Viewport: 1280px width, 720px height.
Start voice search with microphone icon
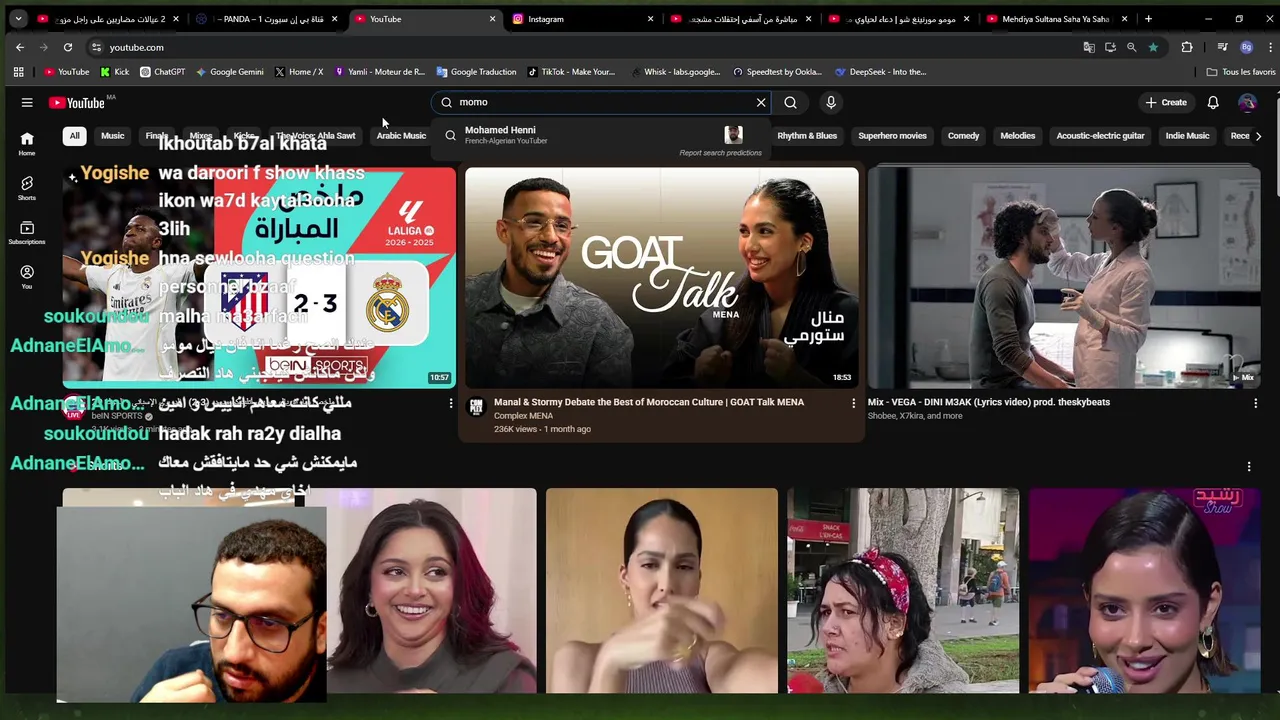point(830,102)
